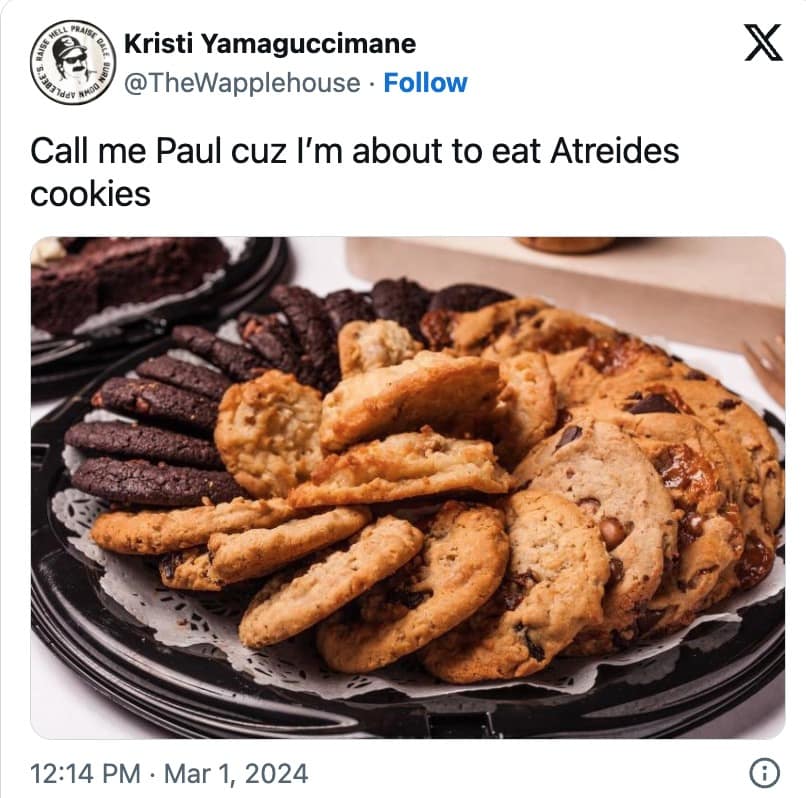Click the word cookies on the second line

pyautogui.click(x=90, y=195)
